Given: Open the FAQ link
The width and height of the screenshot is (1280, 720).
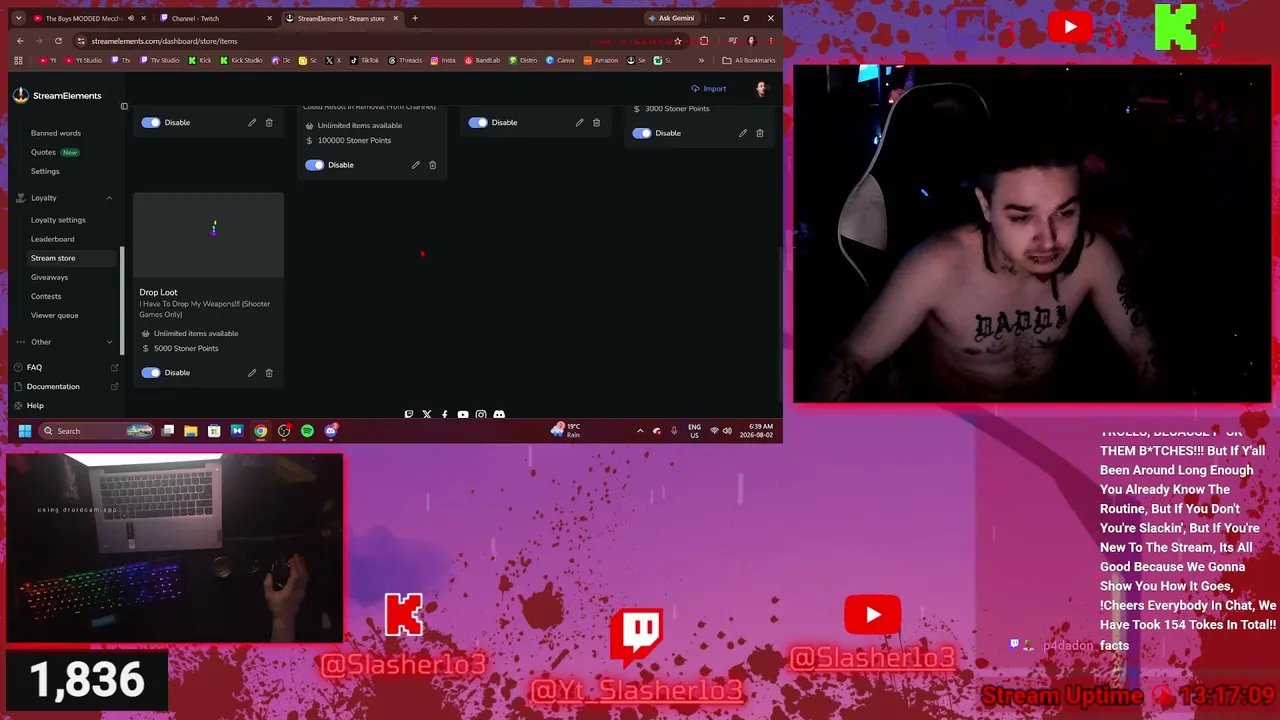Looking at the screenshot, I should coord(34,367).
